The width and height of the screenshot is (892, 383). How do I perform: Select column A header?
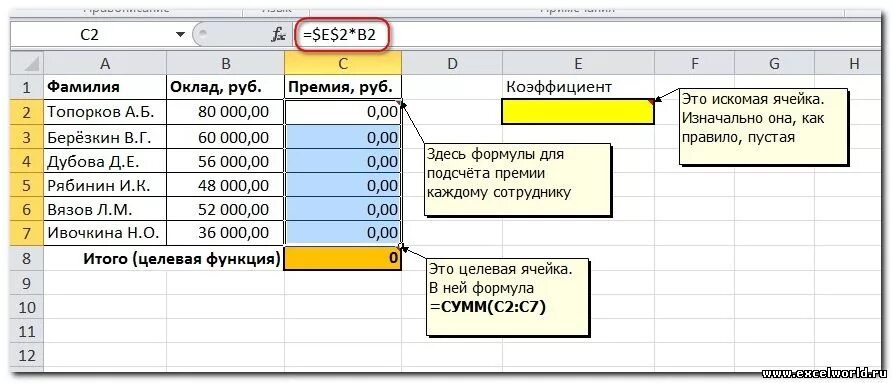point(105,64)
